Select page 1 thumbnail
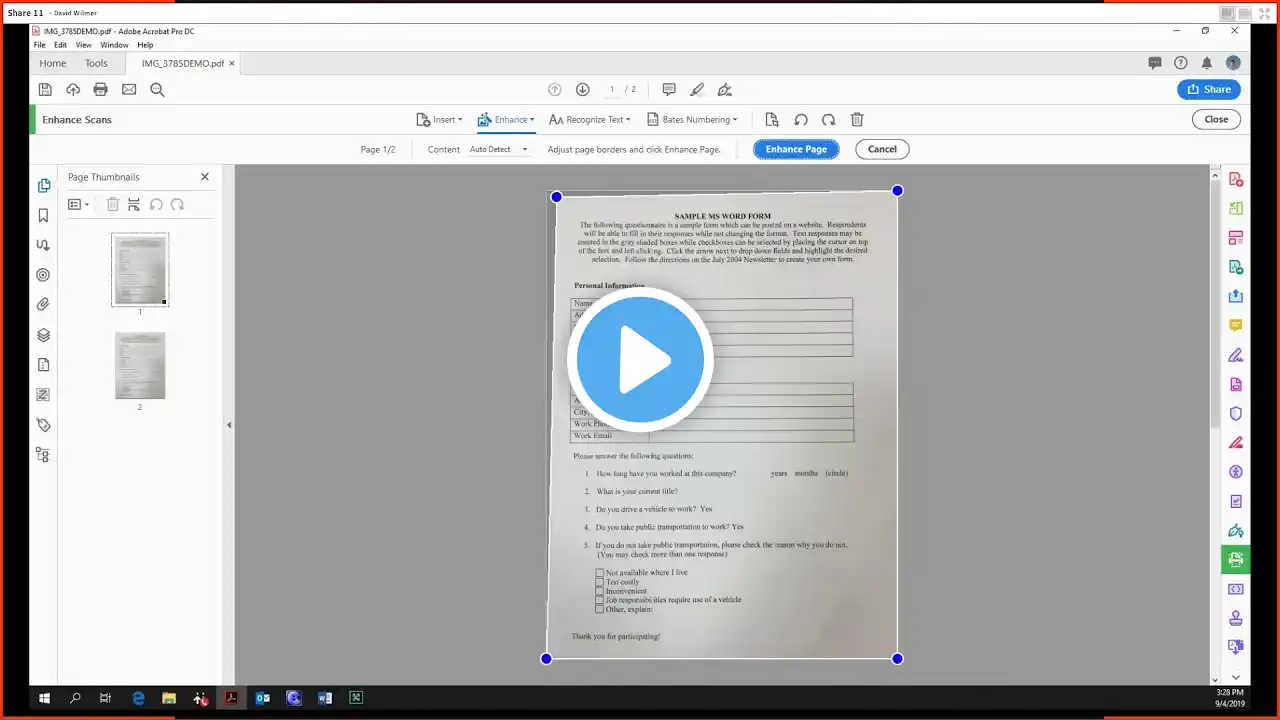1280x720 pixels. point(140,269)
